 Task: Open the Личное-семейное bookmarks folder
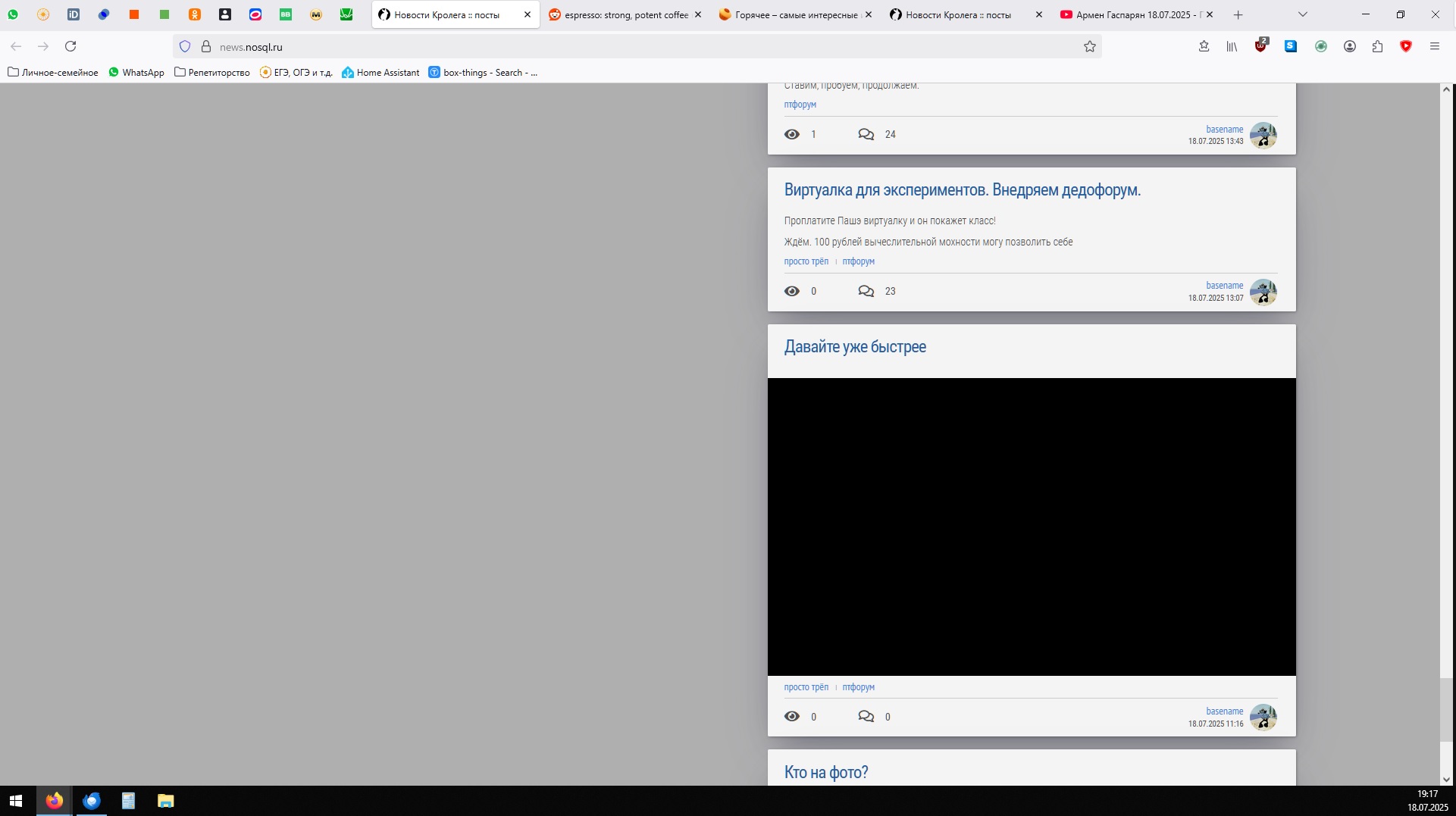click(x=53, y=73)
